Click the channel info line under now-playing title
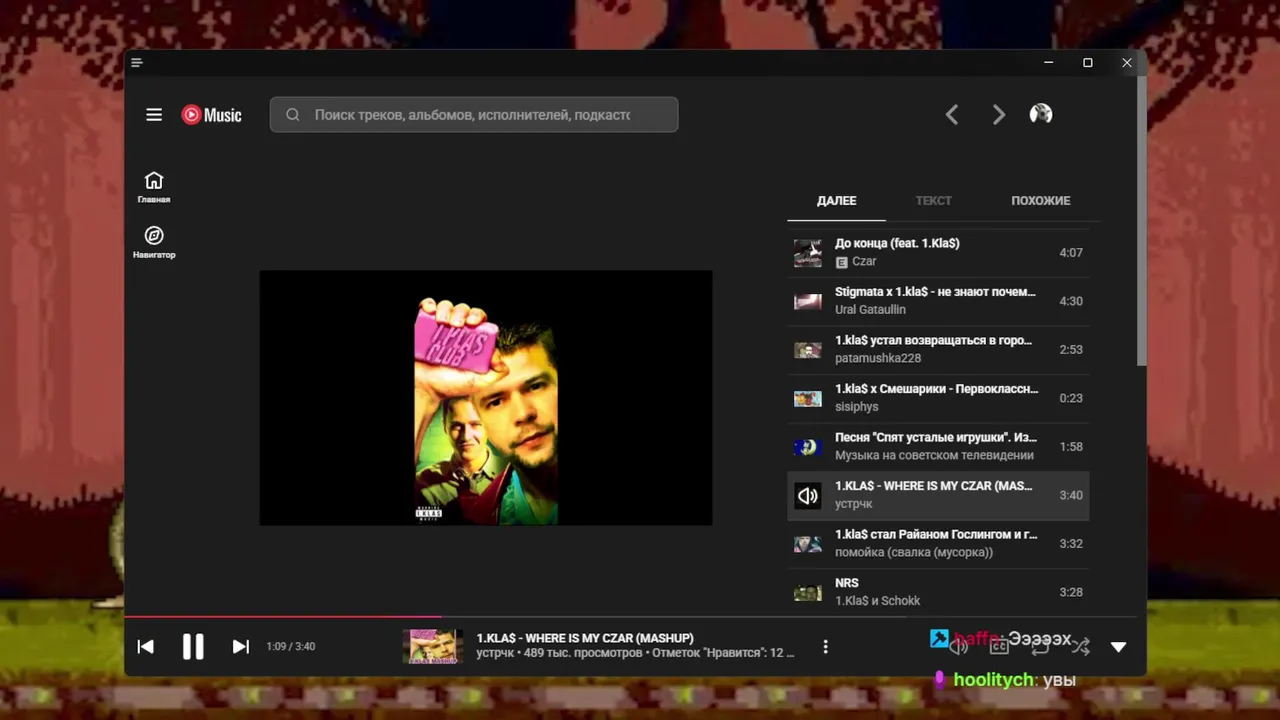The image size is (1280, 720). 635,653
